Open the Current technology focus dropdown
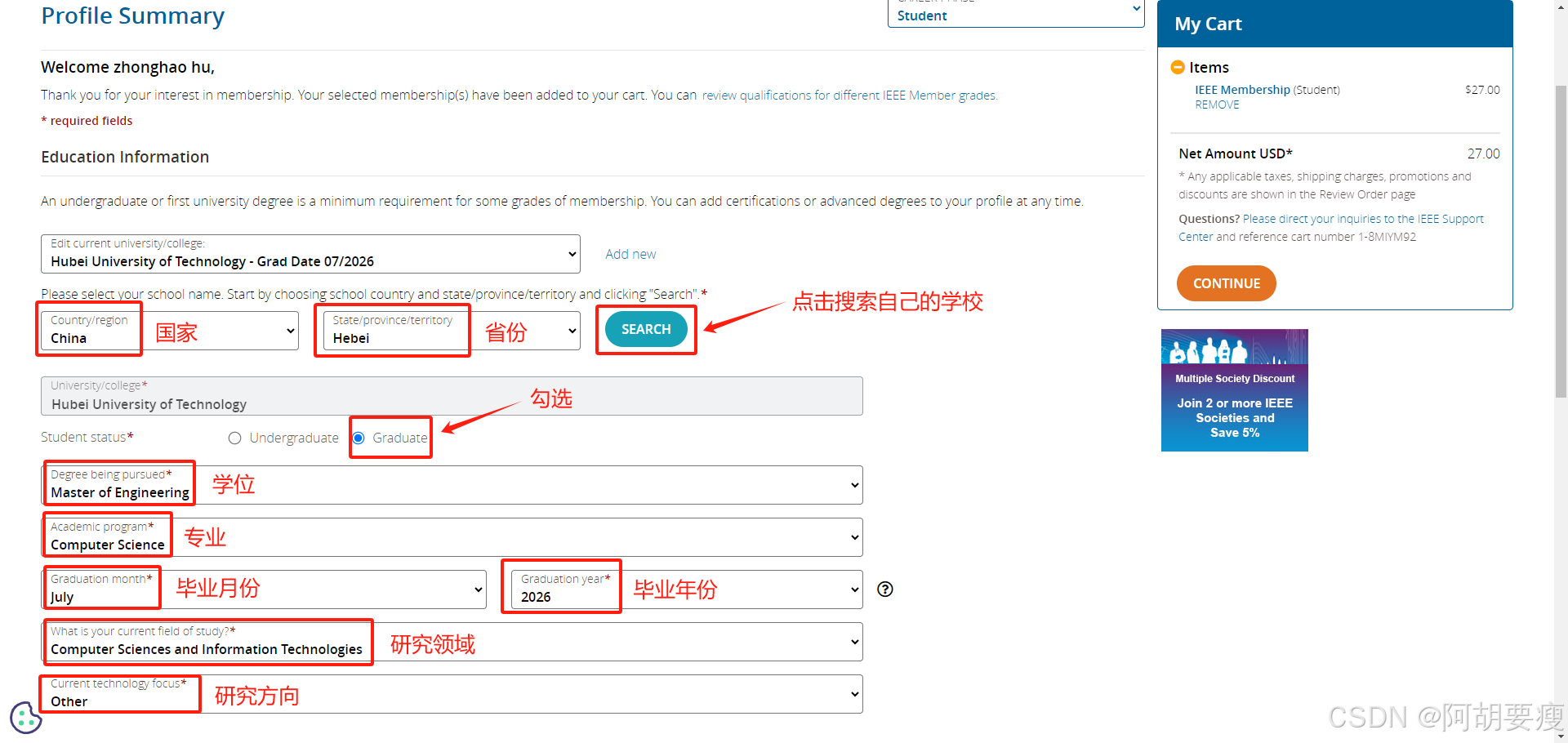 [x=452, y=694]
